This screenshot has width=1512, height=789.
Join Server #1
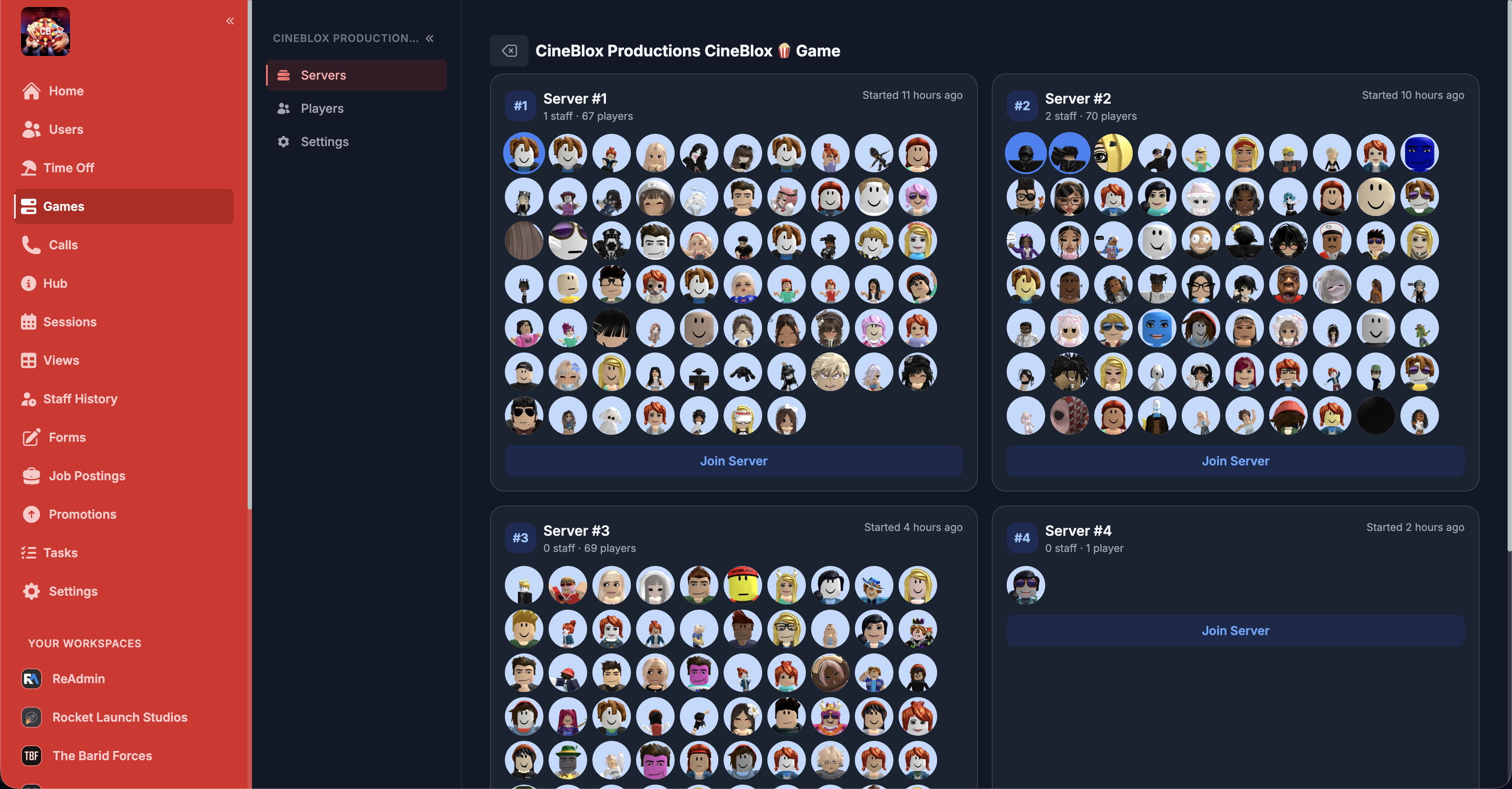[x=733, y=461]
